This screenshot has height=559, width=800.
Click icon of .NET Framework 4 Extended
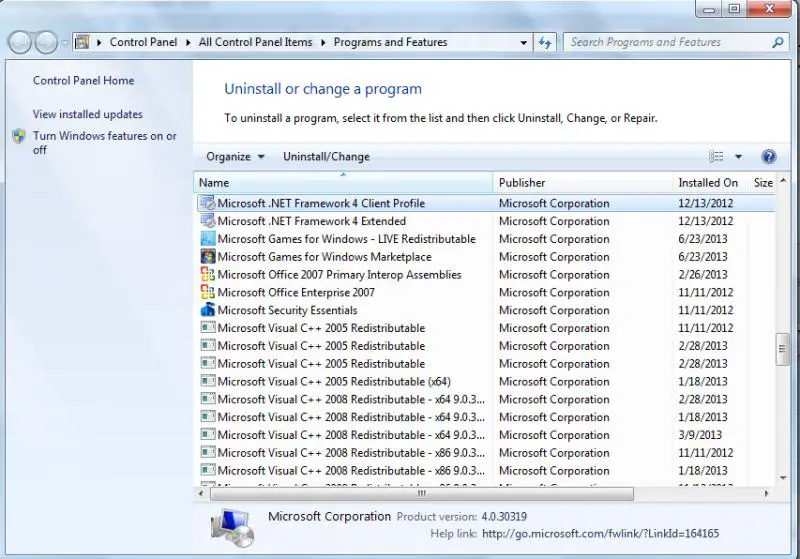tap(208, 221)
